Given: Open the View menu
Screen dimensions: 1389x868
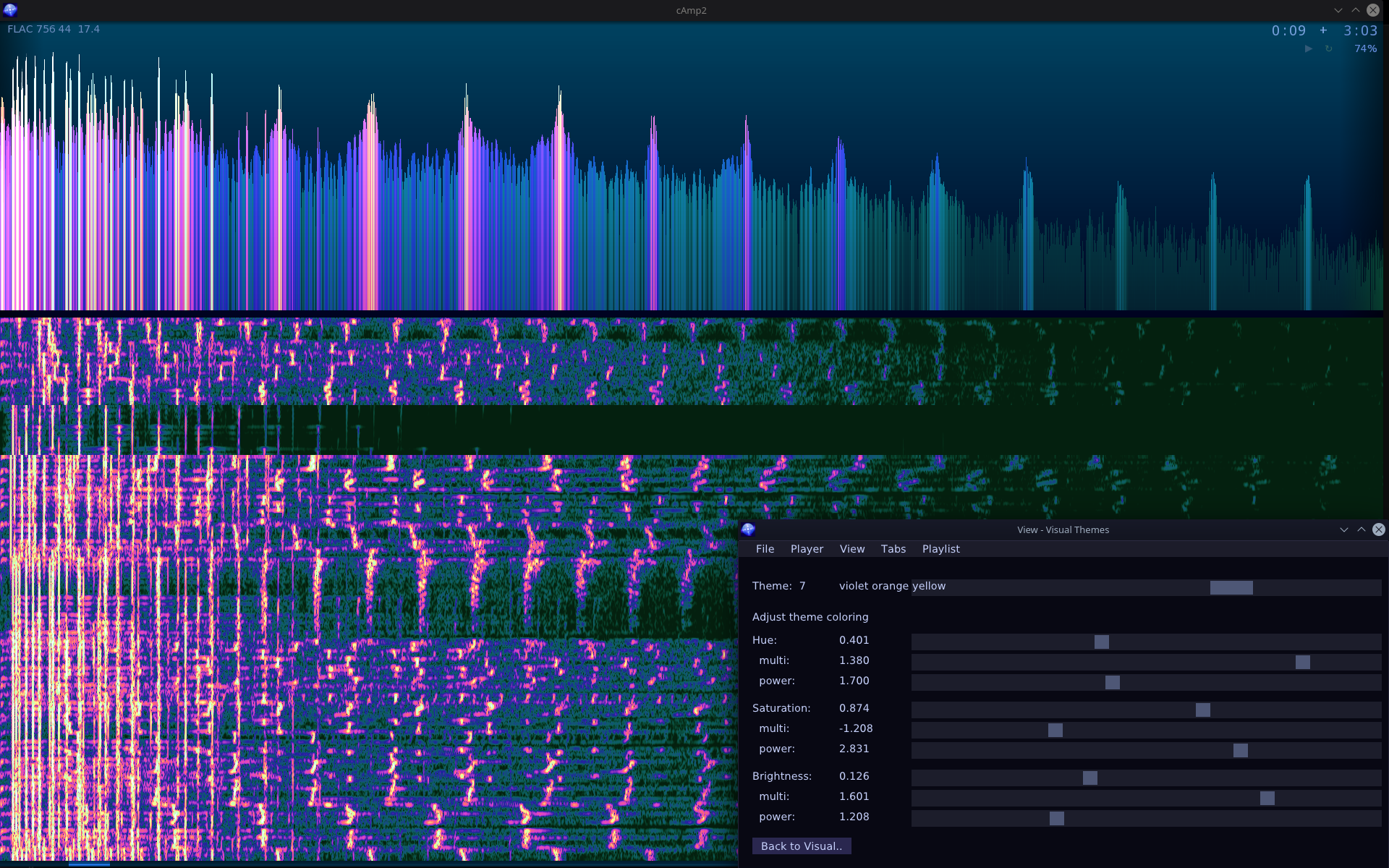Looking at the screenshot, I should tap(852, 549).
